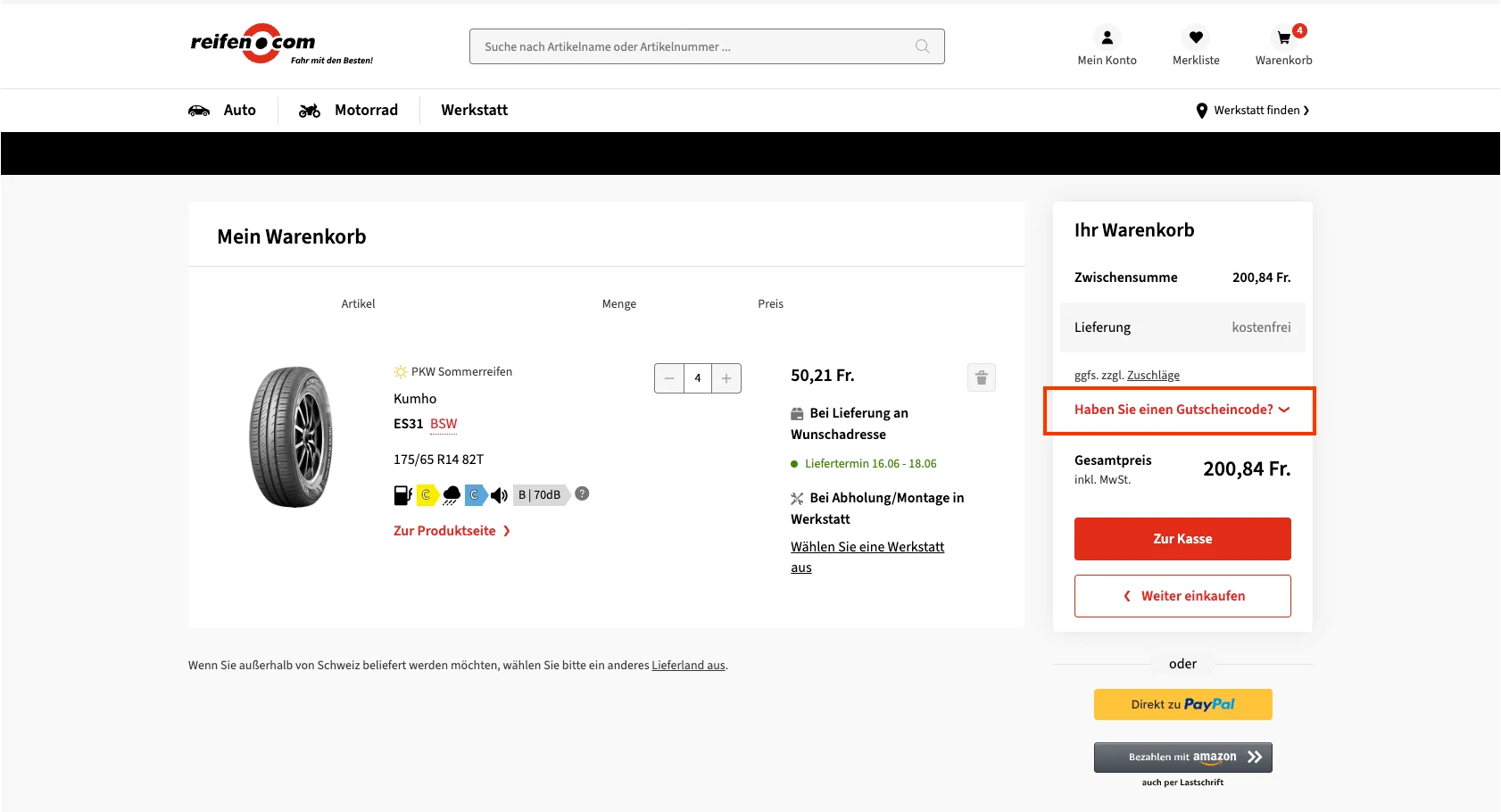Viewport: 1501px width, 812px height.
Task: Open the Merkliste heart icon
Action: [x=1196, y=37]
